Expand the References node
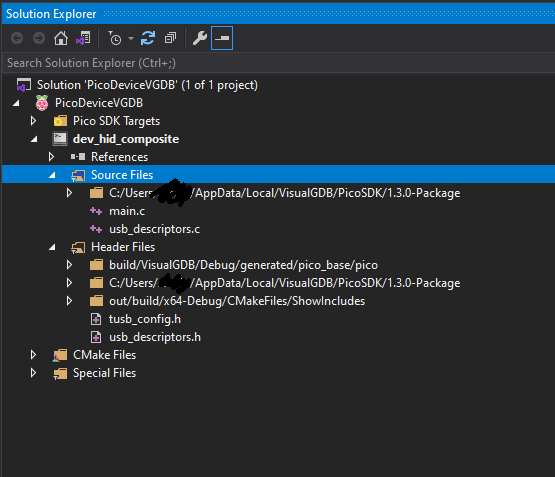 51,157
